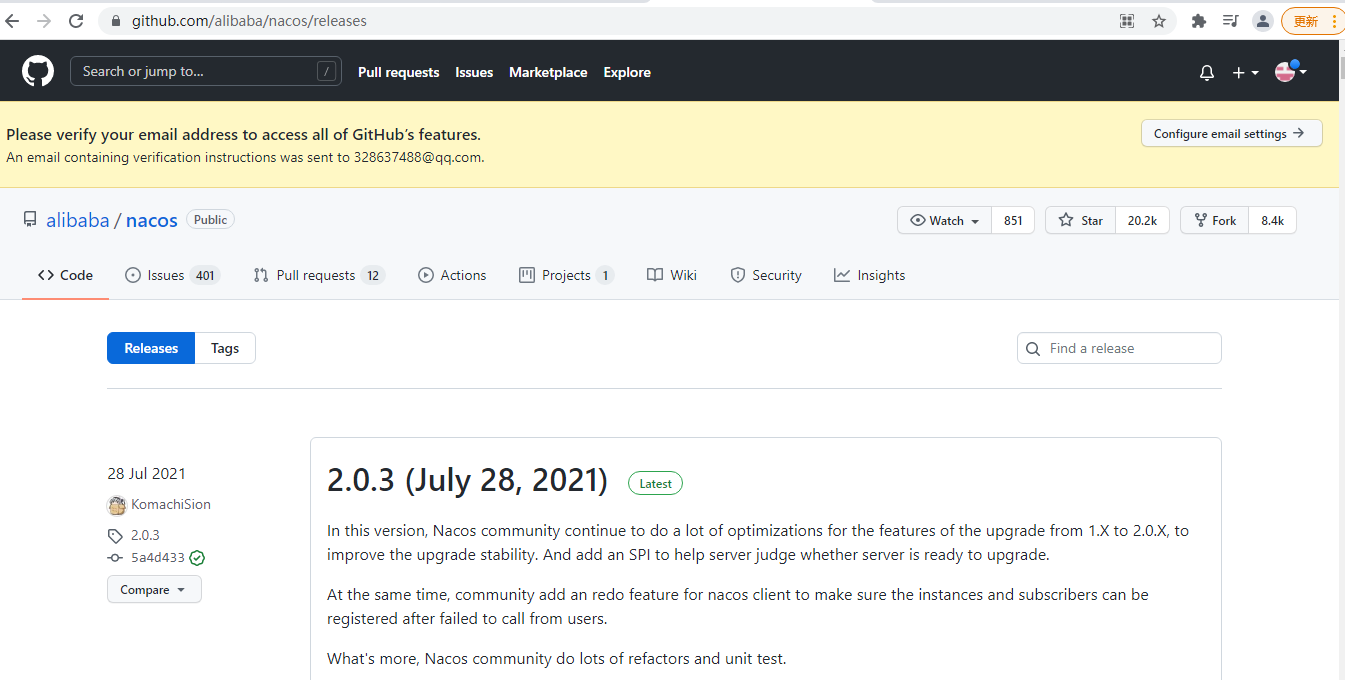Select the Releases toggle button
The height and width of the screenshot is (680, 1345).
point(151,348)
